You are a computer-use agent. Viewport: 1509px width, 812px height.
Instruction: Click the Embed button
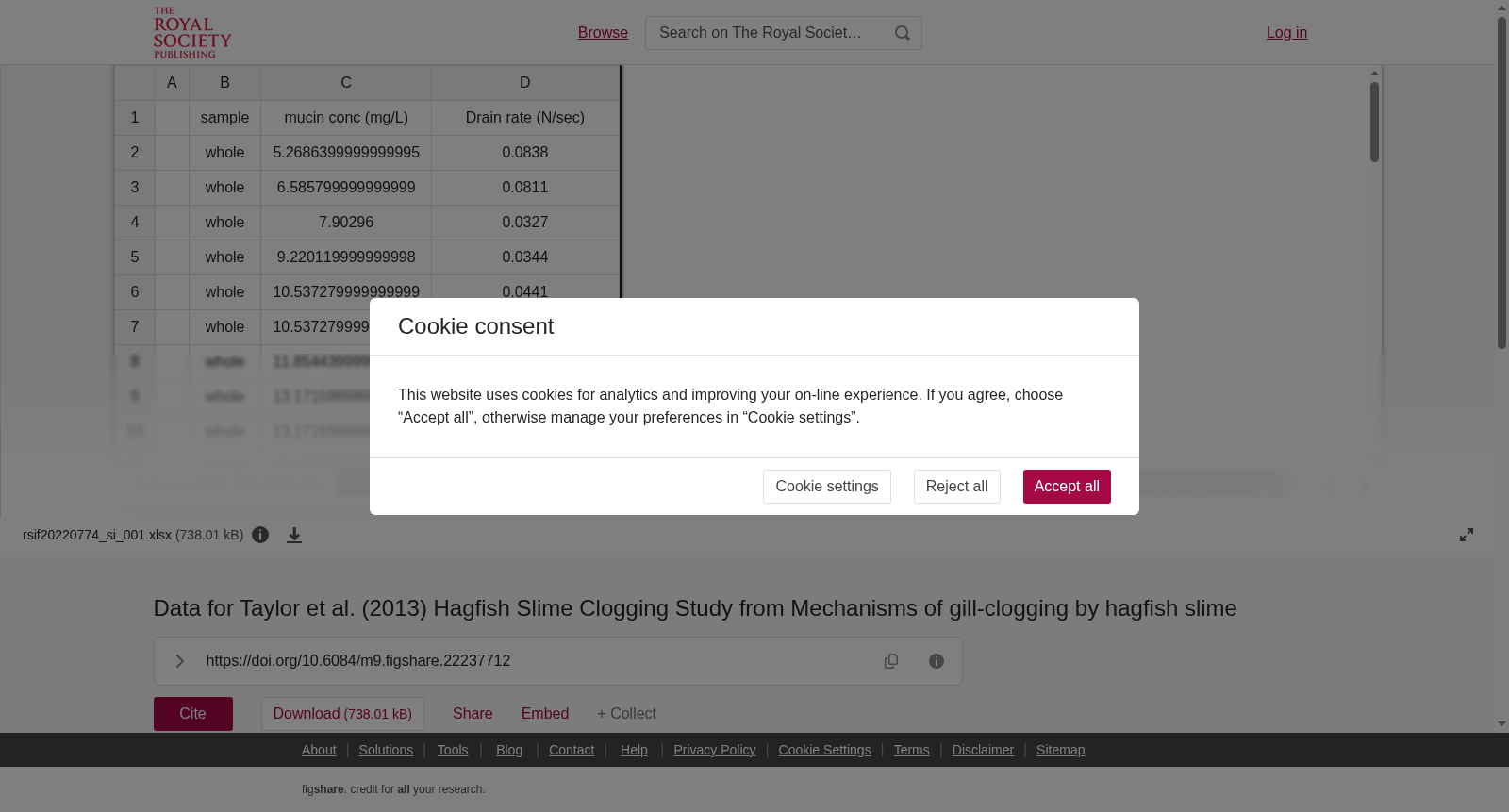click(x=545, y=714)
